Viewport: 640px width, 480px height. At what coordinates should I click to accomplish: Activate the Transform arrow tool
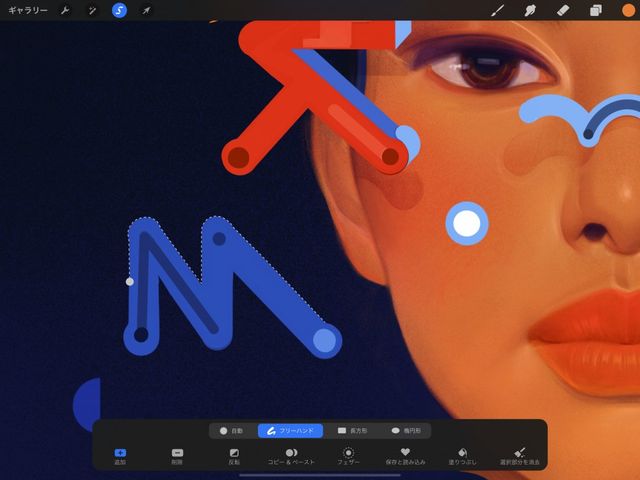(x=146, y=10)
